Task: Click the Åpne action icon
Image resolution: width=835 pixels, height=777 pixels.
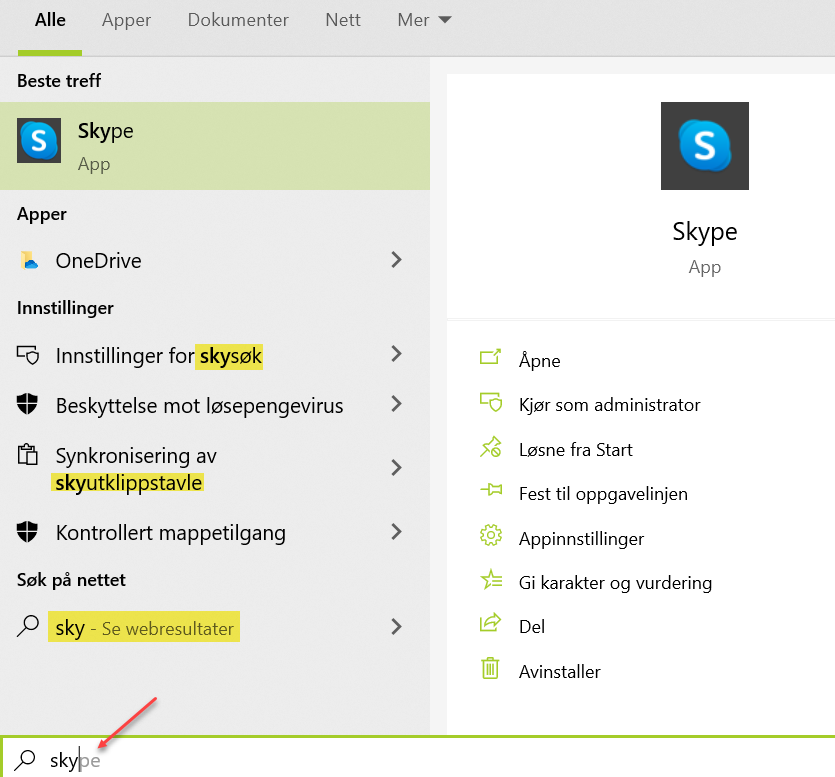Action: [490, 358]
